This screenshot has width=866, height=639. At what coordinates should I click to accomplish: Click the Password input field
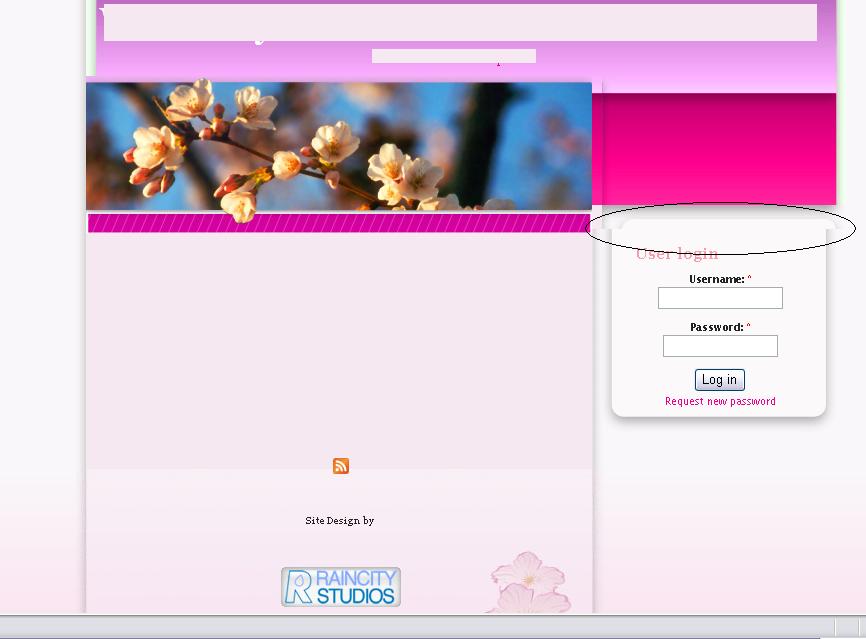(x=720, y=346)
